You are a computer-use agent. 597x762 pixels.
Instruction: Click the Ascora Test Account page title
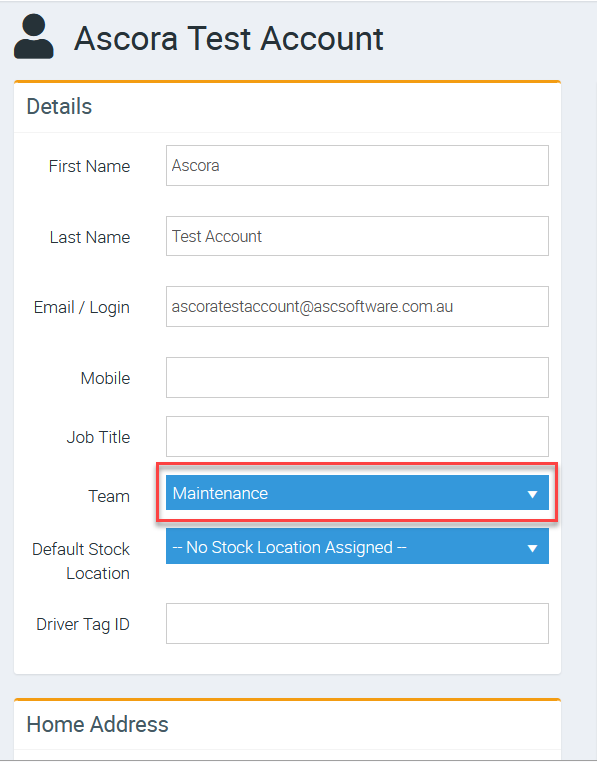click(228, 38)
